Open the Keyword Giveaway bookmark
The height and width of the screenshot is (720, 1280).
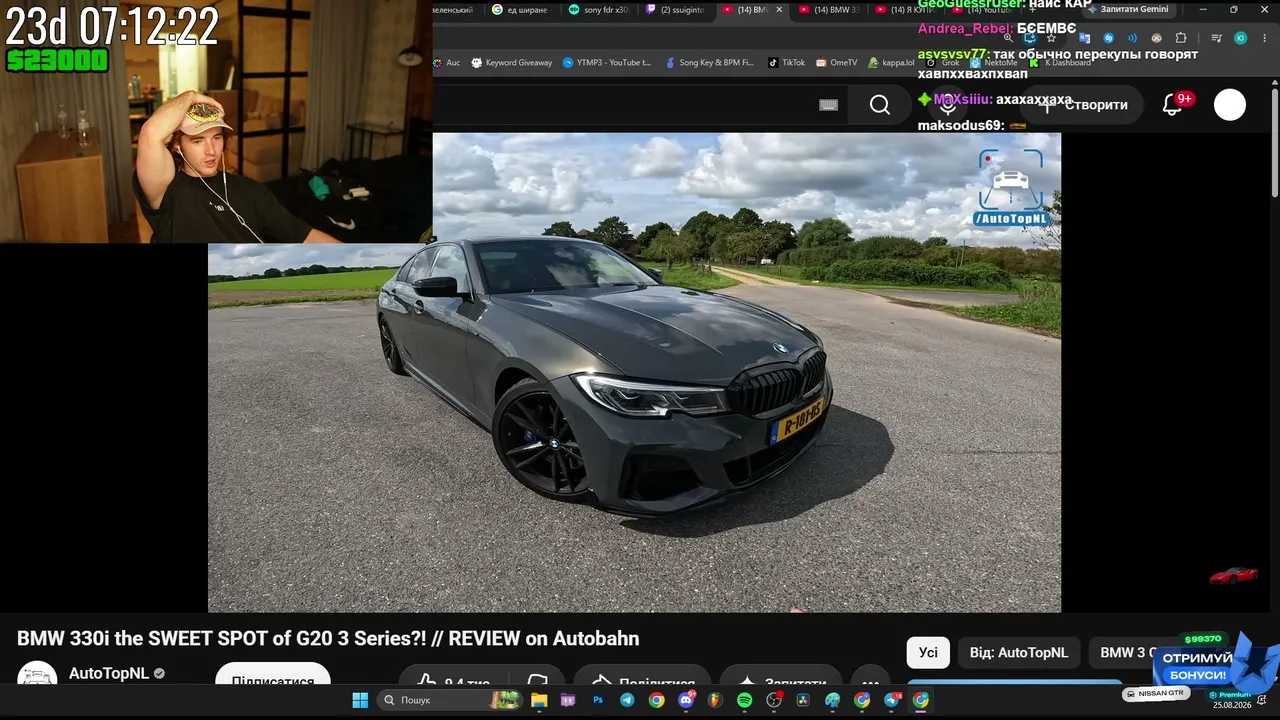tap(511, 62)
